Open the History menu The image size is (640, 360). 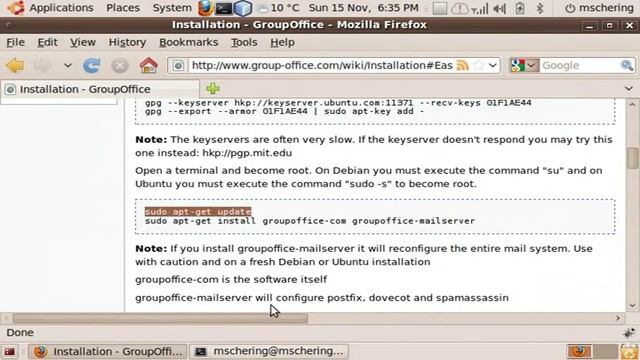127,42
